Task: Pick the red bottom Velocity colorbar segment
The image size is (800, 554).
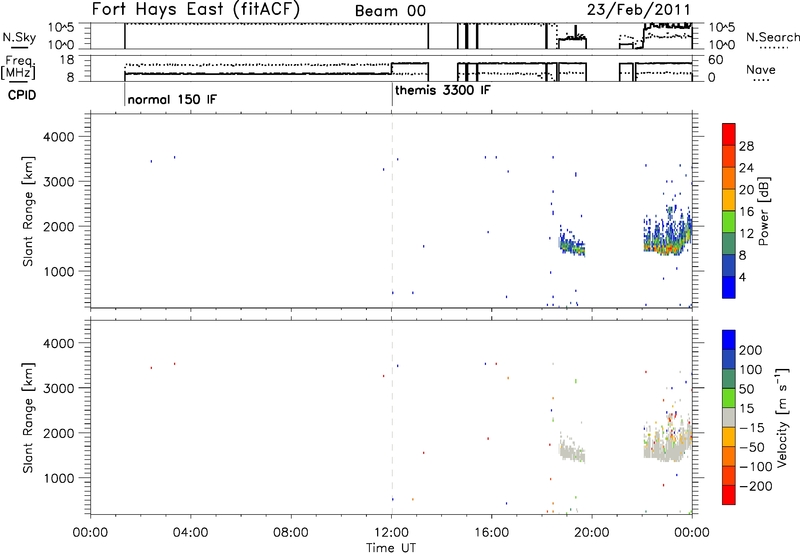Action: coord(729,494)
